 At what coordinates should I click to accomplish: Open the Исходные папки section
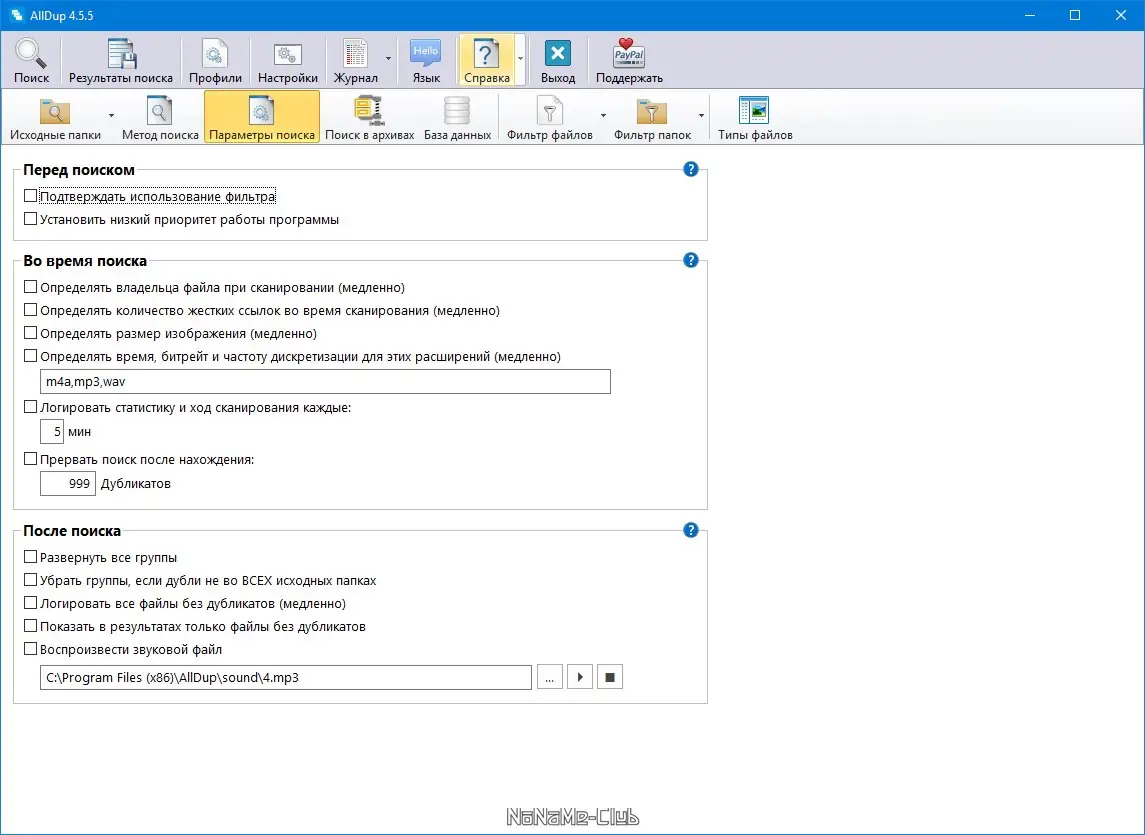[55, 117]
